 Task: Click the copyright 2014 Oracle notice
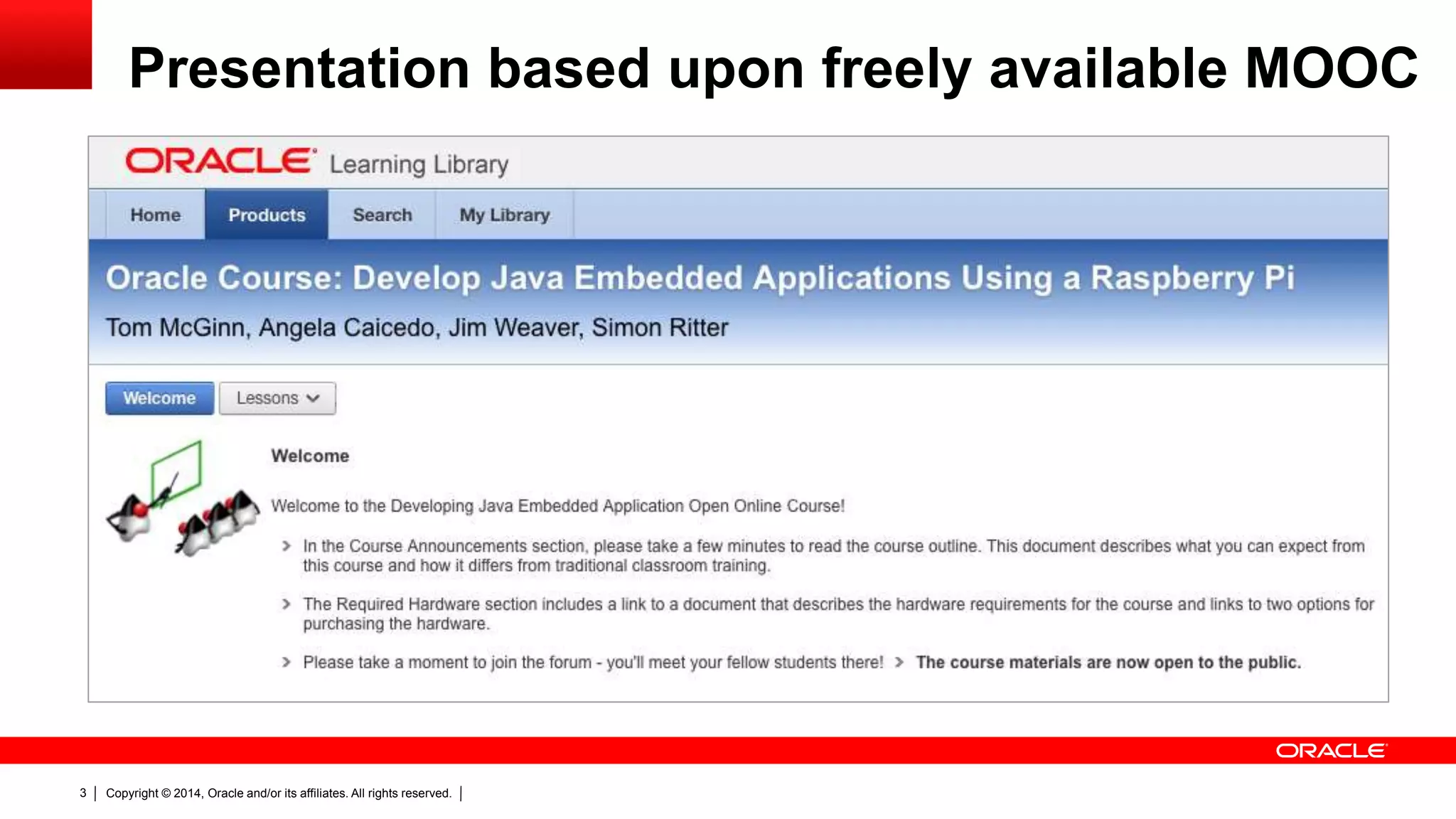pos(279,793)
